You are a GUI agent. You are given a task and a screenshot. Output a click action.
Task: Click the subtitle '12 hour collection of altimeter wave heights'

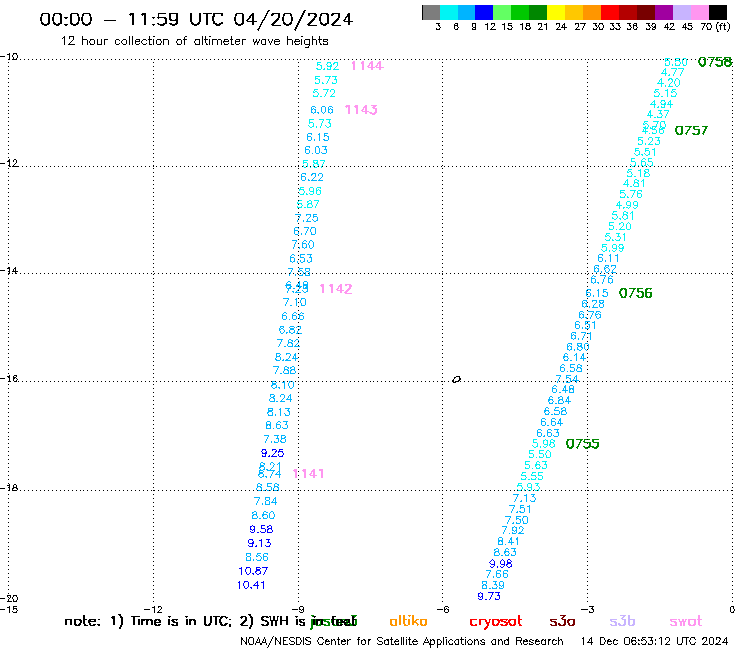(194, 41)
